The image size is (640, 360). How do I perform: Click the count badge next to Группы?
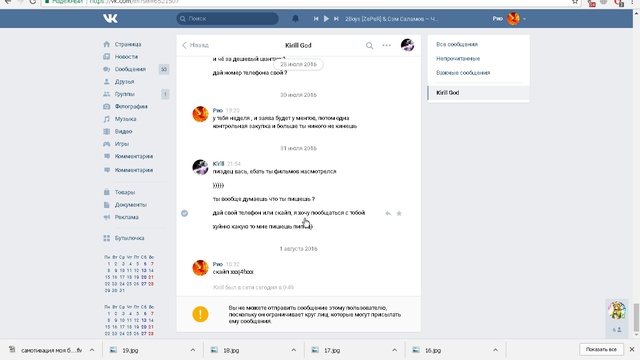coord(165,94)
